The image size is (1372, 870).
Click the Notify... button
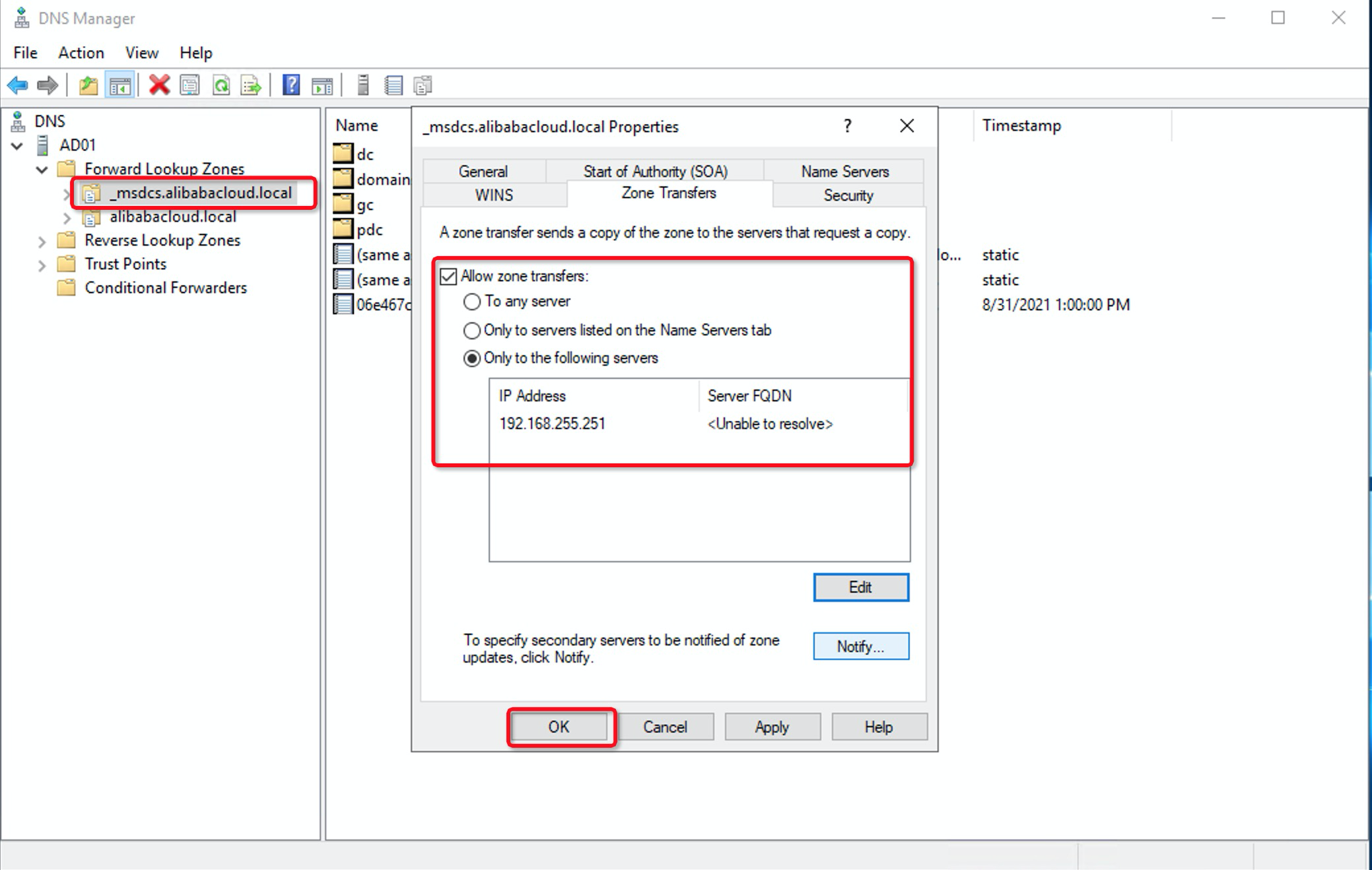860,646
